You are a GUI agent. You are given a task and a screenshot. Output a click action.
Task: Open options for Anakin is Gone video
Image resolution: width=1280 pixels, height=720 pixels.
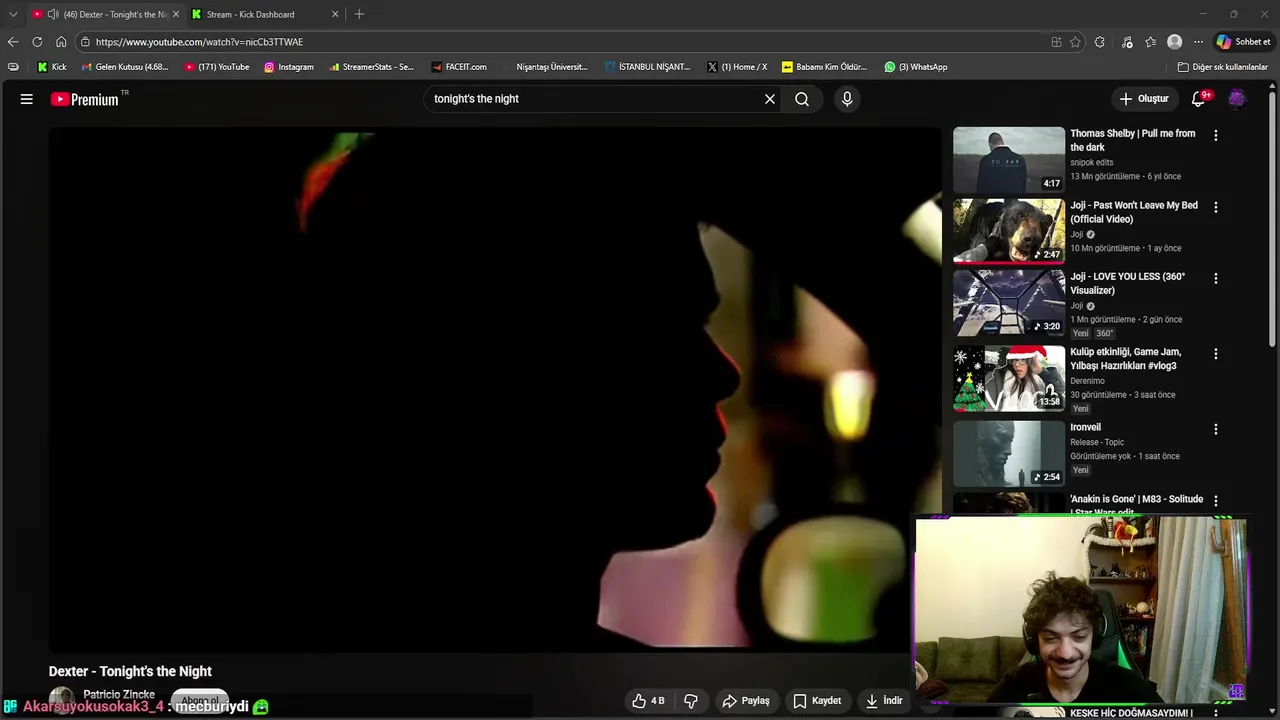click(x=1216, y=500)
